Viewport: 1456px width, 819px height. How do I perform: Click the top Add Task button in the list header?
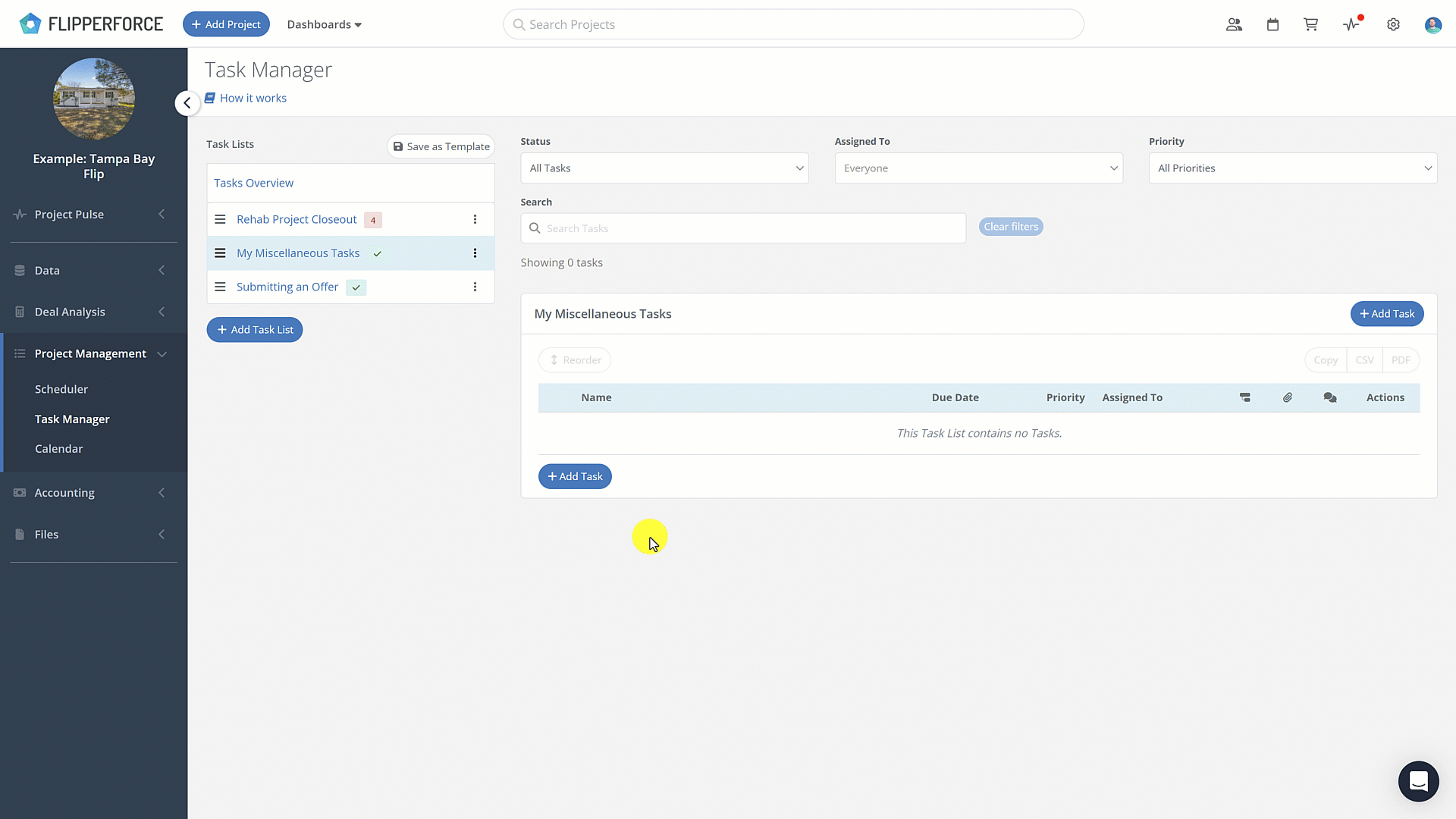[1387, 314]
